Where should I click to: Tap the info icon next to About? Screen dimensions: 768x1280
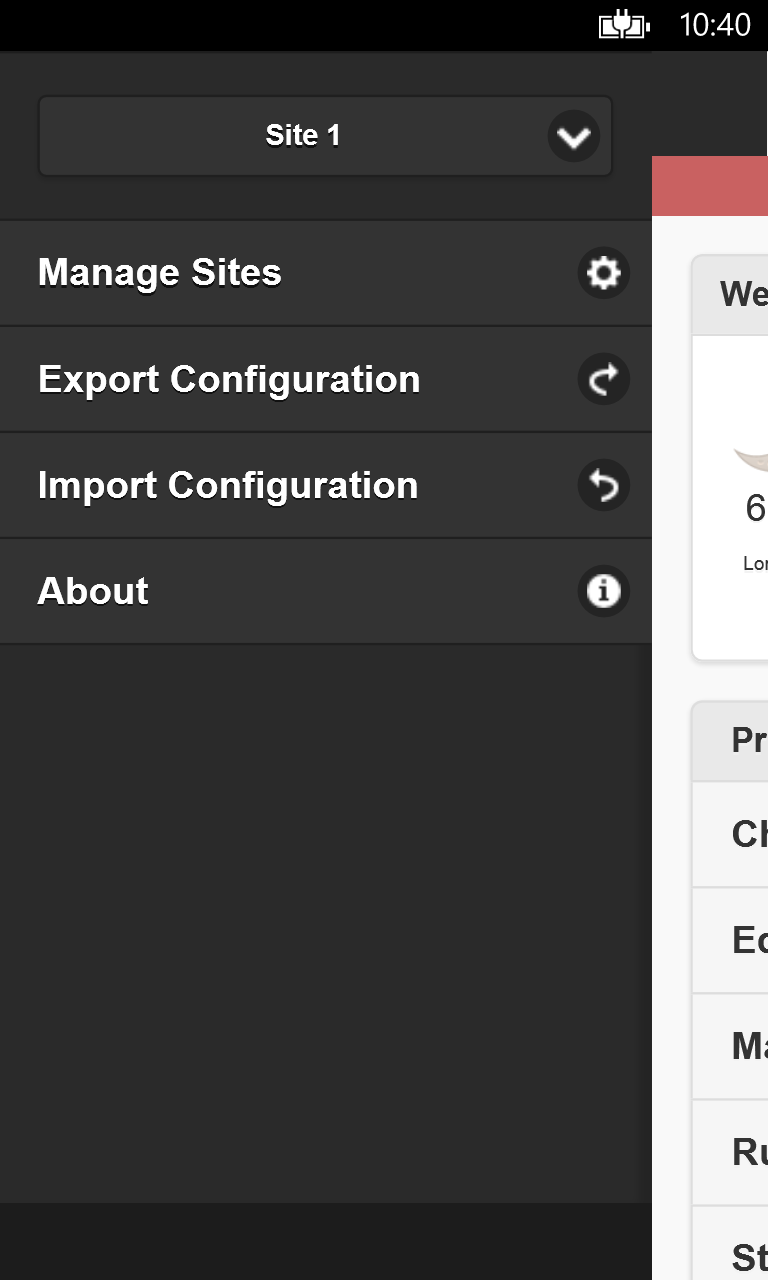(x=603, y=591)
